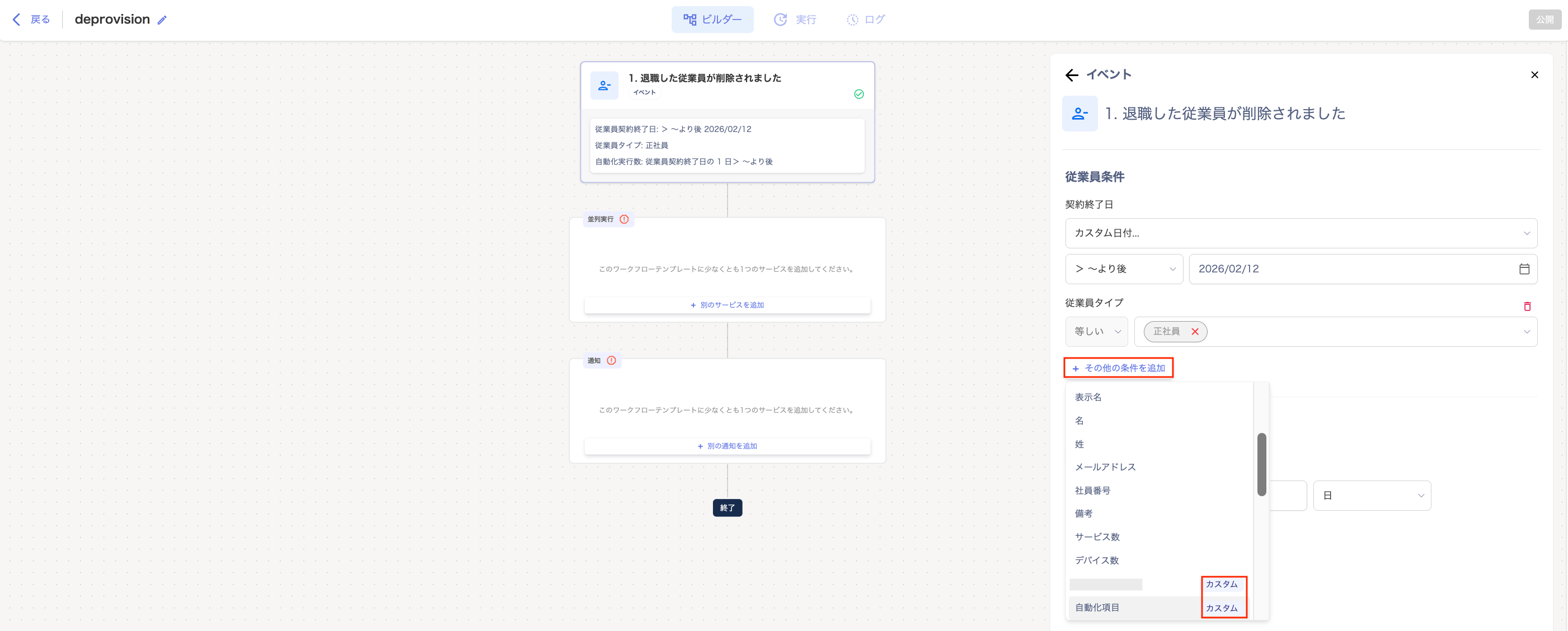This screenshot has width=1568, height=631.
Task: Delete the 従業員タイプ condition with trash icon
Action: coord(1527,306)
